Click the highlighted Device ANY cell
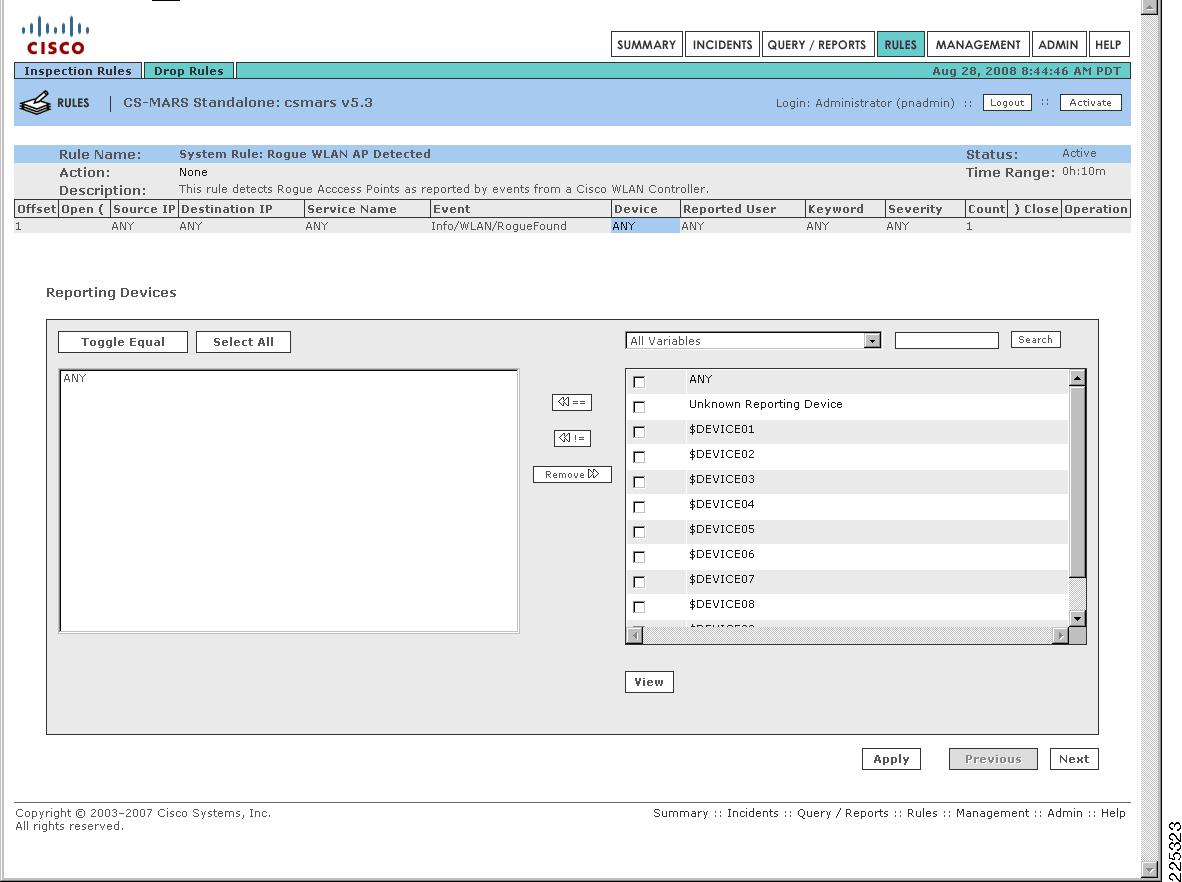 tap(645, 226)
